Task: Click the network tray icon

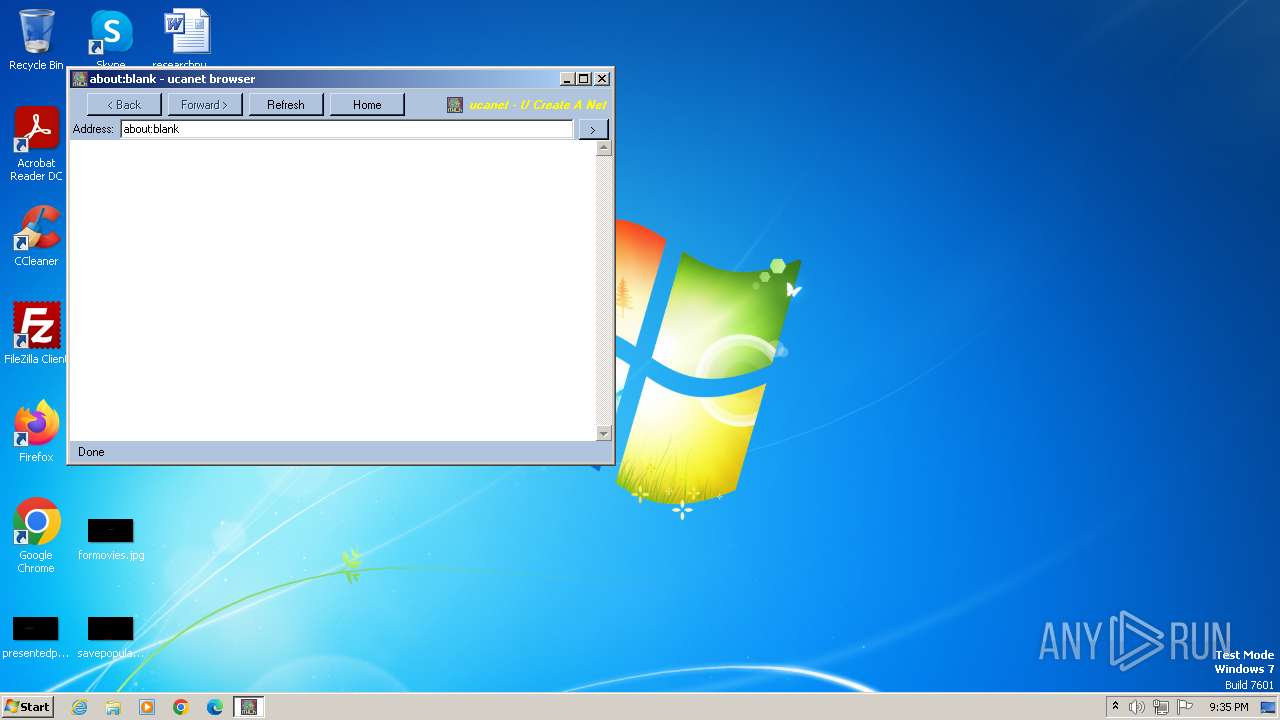Action: (x=1161, y=707)
